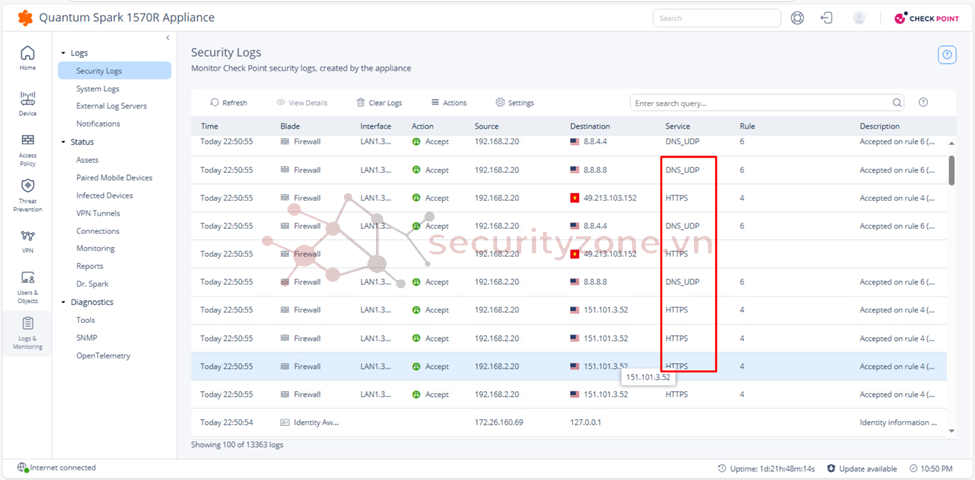Click the uptime clock icon

pyautogui.click(x=721, y=468)
